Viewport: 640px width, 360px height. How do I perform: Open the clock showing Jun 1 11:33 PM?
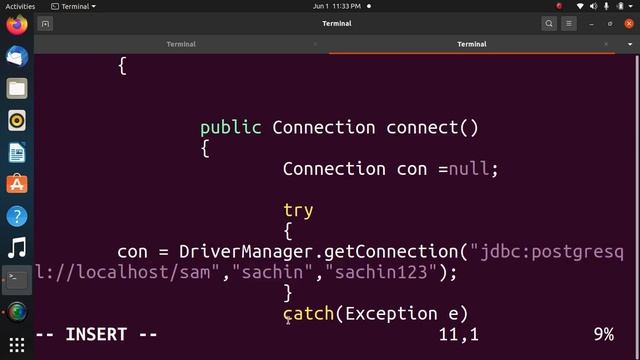pos(337,6)
